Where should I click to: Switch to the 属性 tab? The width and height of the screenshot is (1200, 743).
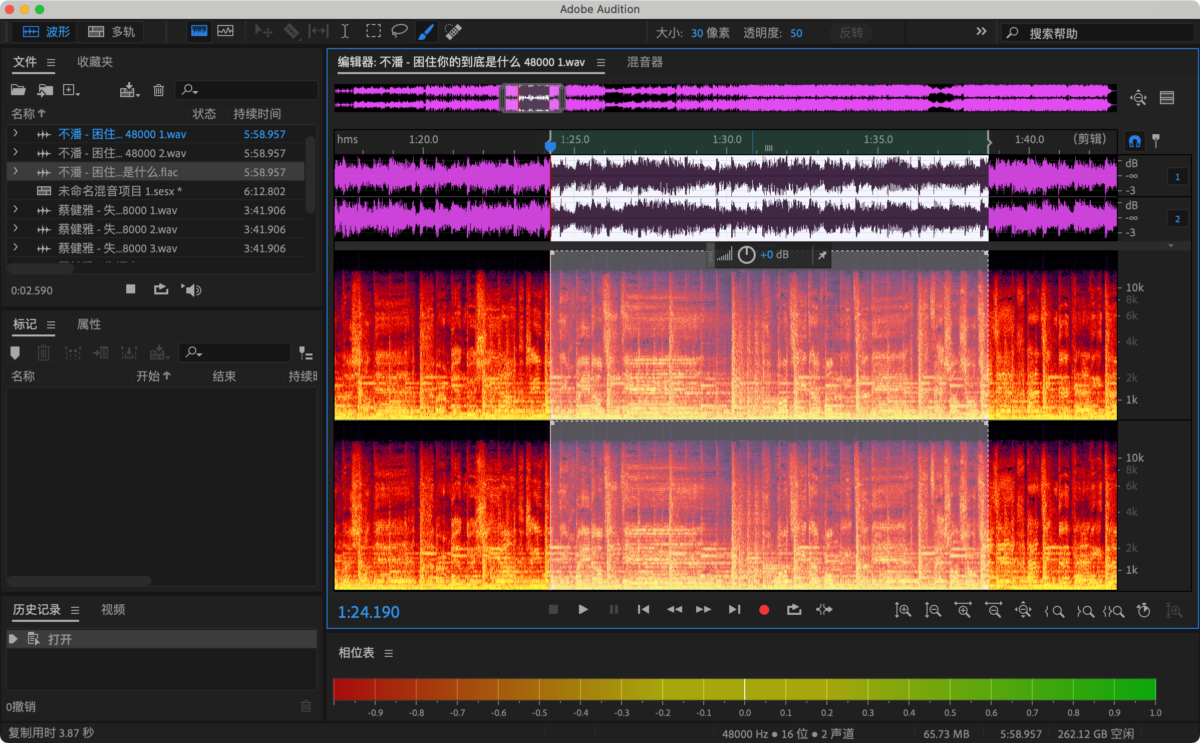tap(89, 324)
